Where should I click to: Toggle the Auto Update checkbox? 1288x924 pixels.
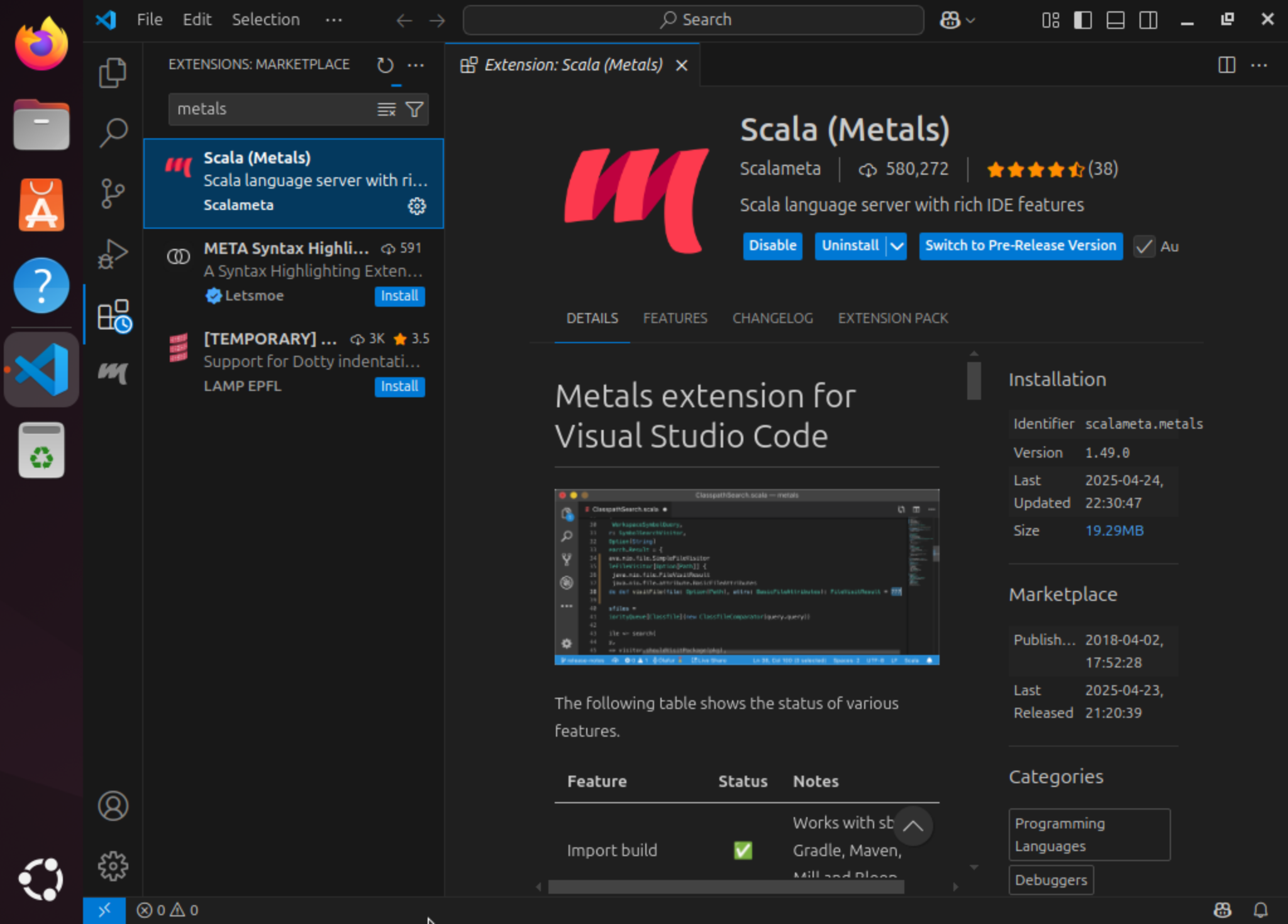pos(1145,246)
